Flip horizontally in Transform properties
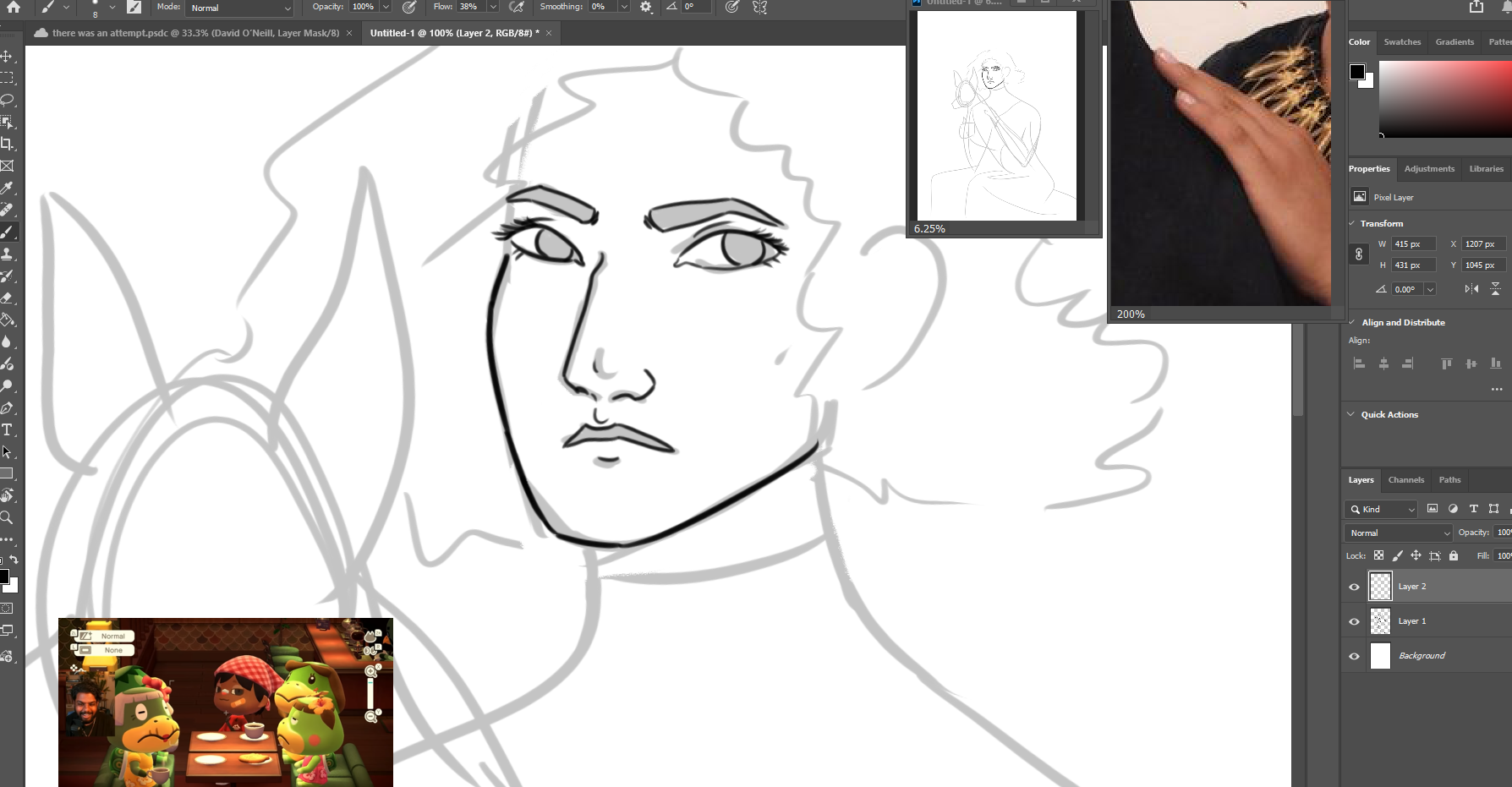 [1472, 289]
